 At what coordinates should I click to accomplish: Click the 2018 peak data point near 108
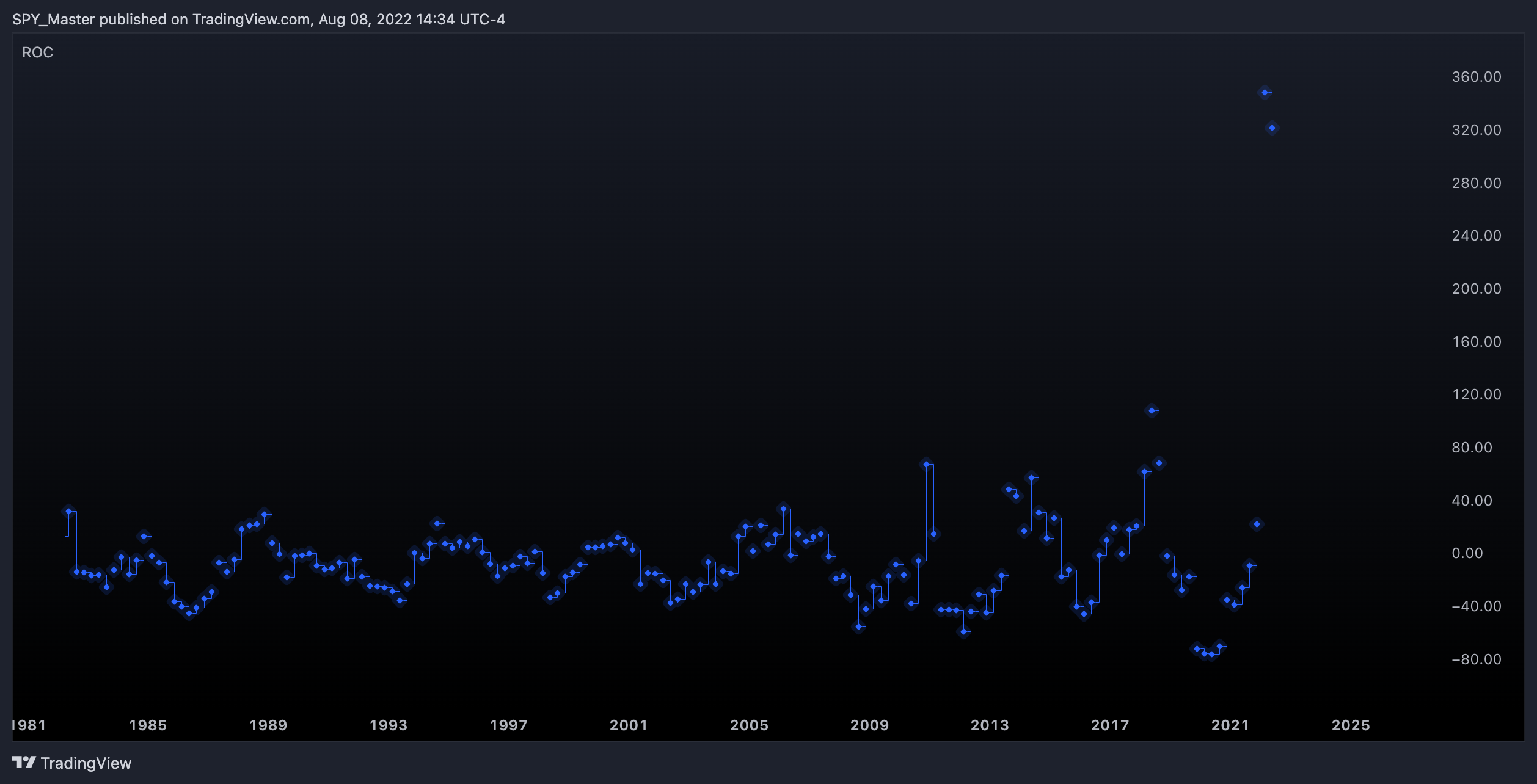[1152, 410]
